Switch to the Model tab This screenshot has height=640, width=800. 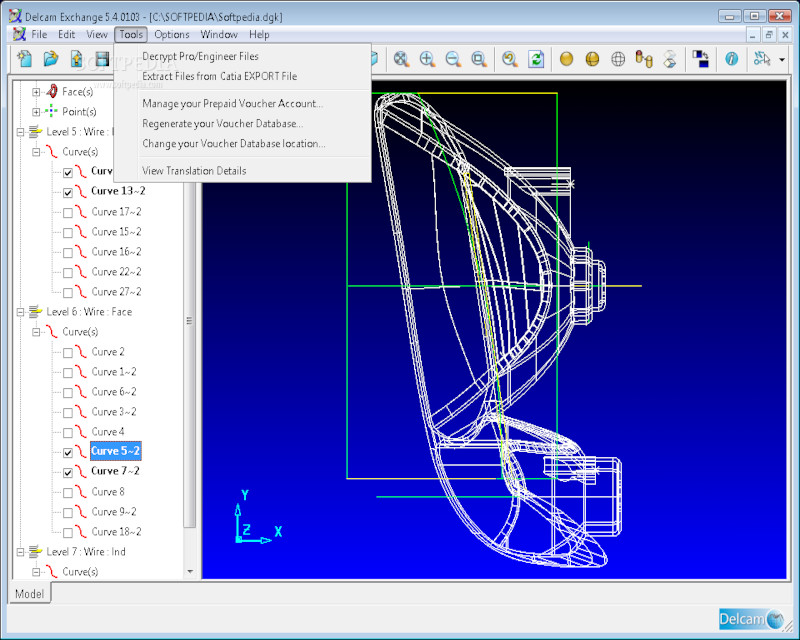click(x=30, y=594)
